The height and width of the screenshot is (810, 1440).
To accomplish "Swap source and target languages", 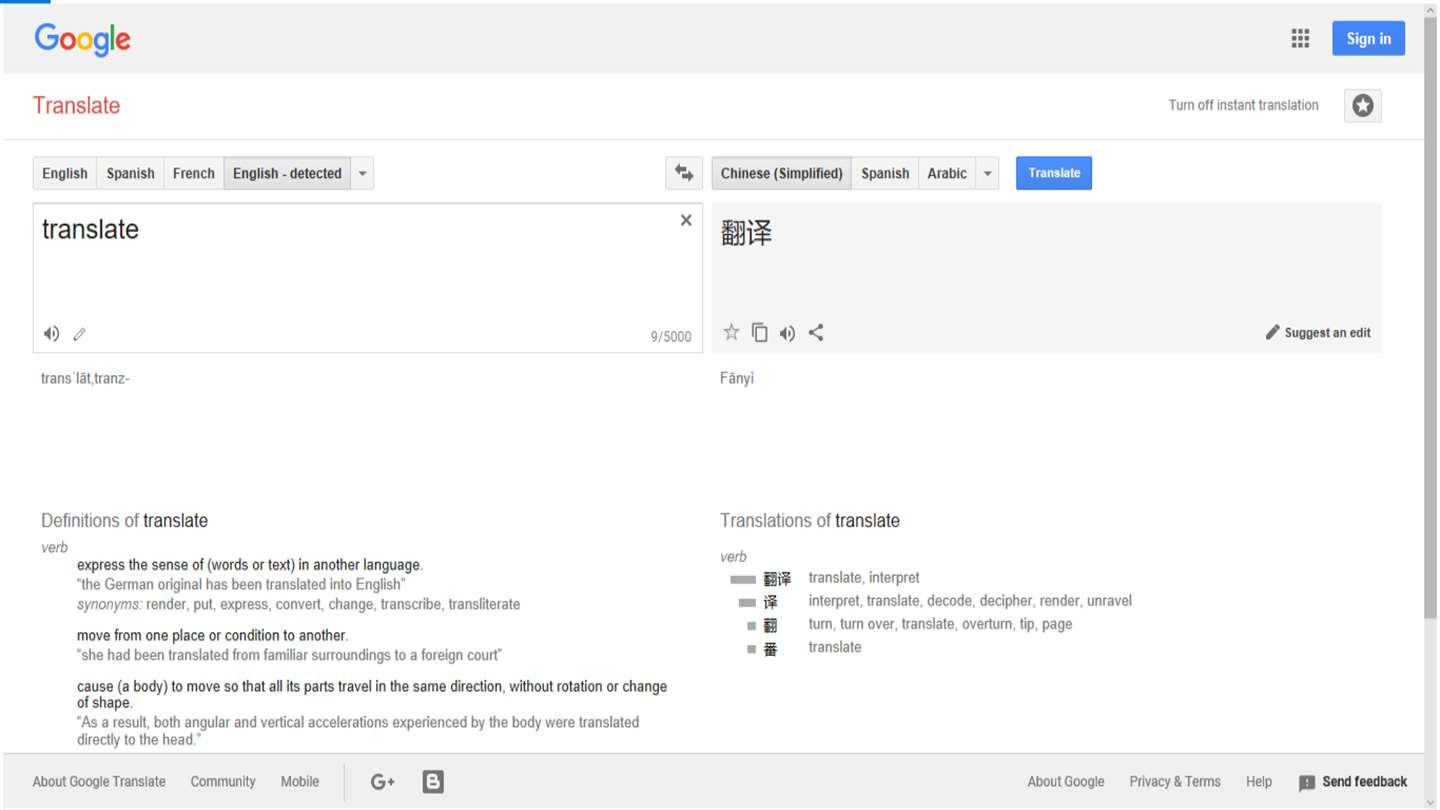I will pos(684,173).
